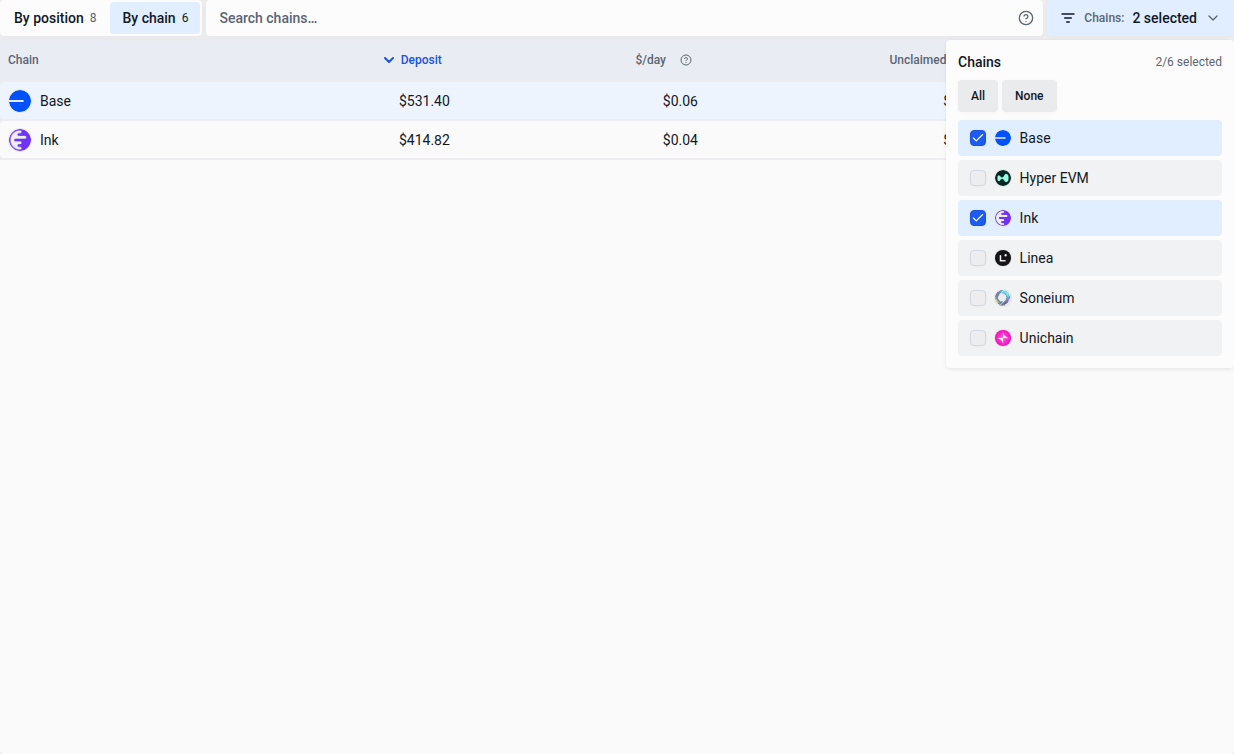The height and width of the screenshot is (754, 1234).
Task: Click the Linea logo in filter list
Action: pyautogui.click(x=1003, y=258)
